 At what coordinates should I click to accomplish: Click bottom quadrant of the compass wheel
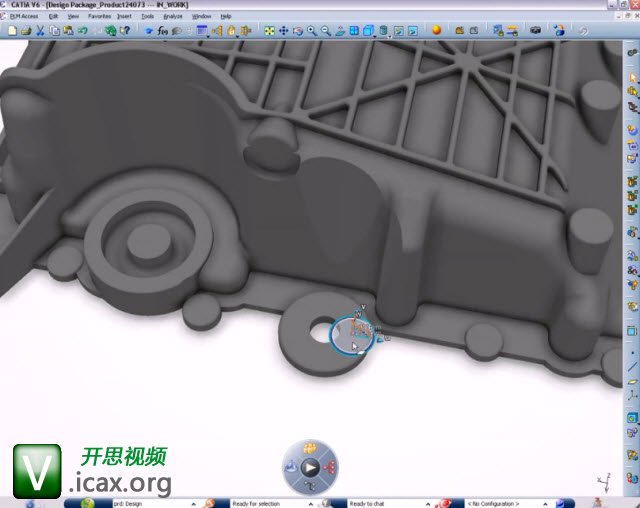pyautogui.click(x=310, y=486)
